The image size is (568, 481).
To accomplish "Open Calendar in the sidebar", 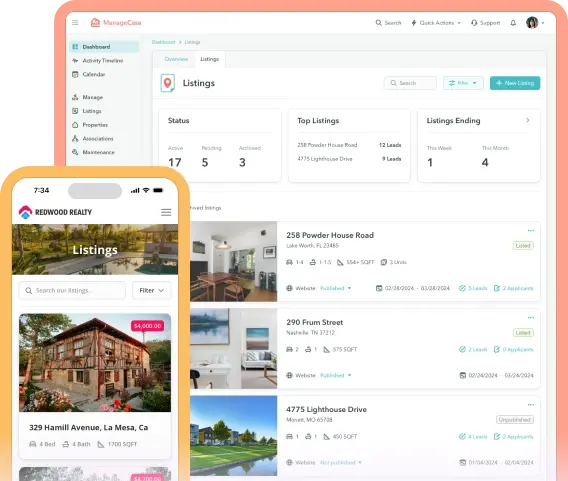I will pos(89,74).
